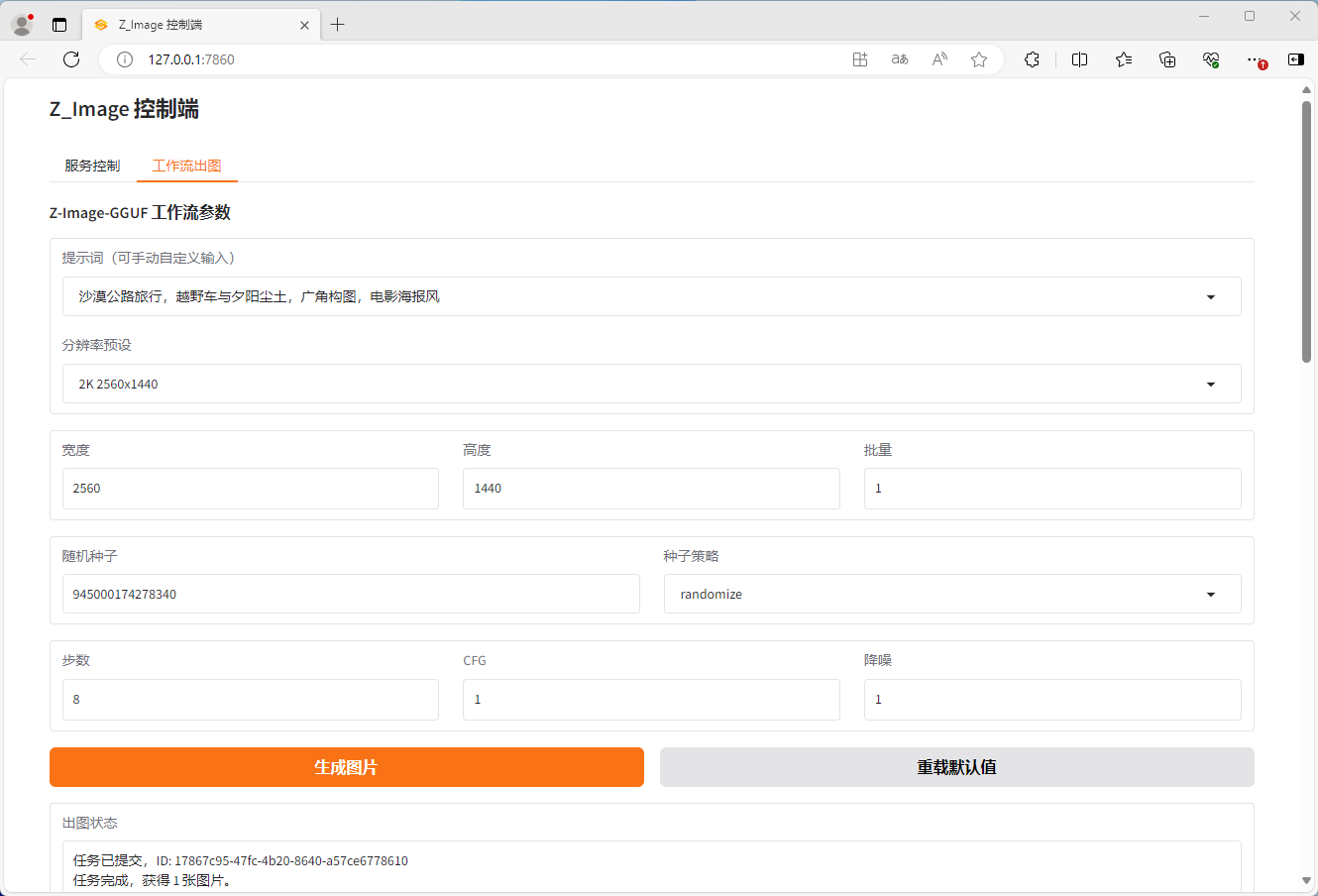The width and height of the screenshot is (1318, 896).
Task: Open the Collections icon
Action: (1167, 59)
